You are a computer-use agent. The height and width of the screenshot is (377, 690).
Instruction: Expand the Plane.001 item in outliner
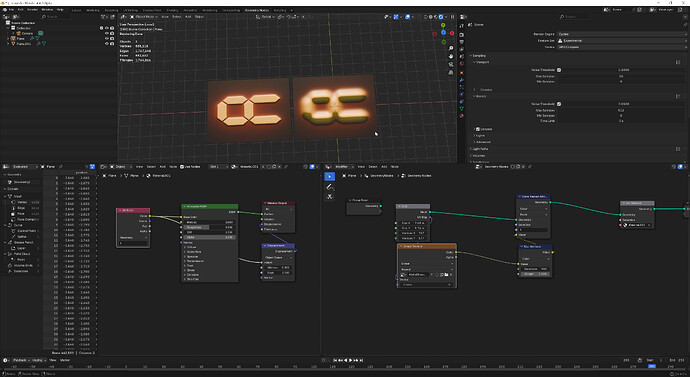coord(8,44)
